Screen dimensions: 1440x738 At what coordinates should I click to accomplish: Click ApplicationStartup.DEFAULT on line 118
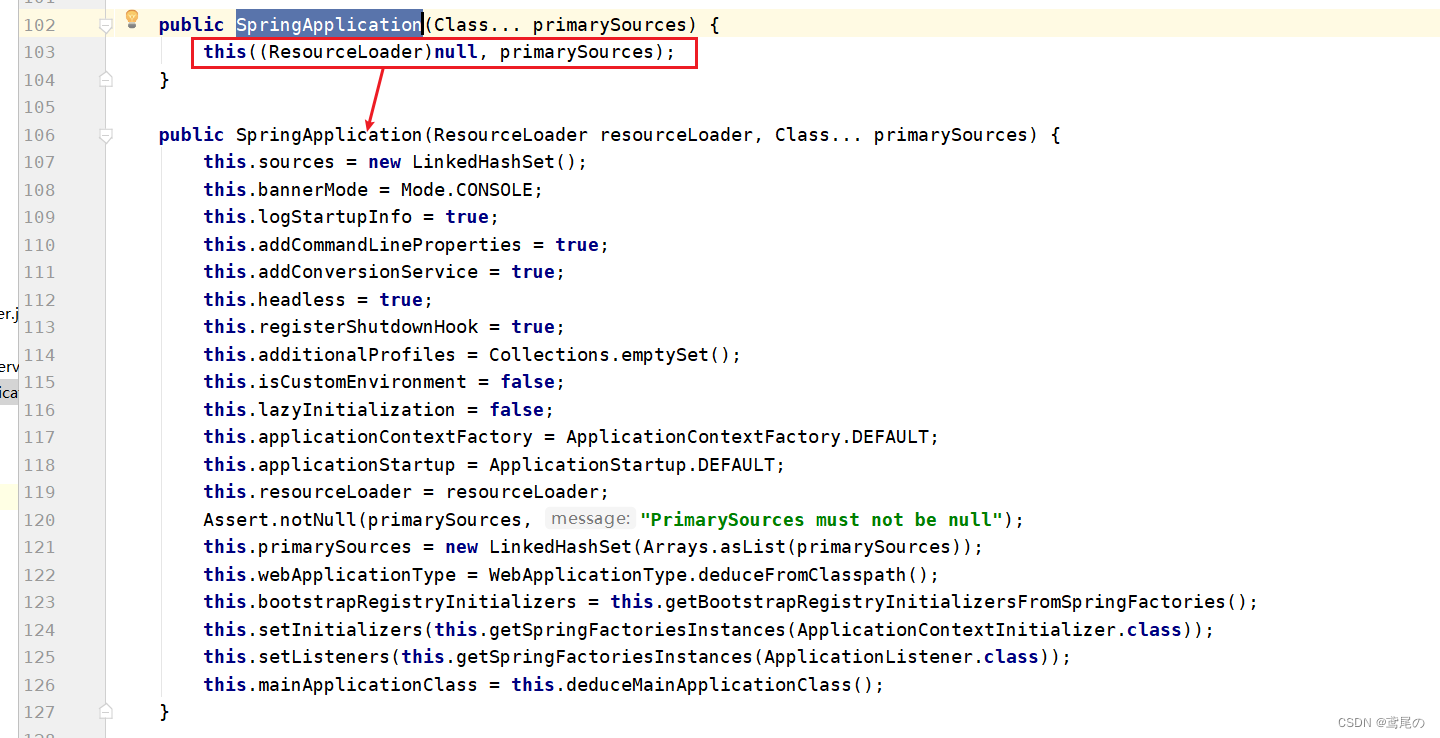632,465
